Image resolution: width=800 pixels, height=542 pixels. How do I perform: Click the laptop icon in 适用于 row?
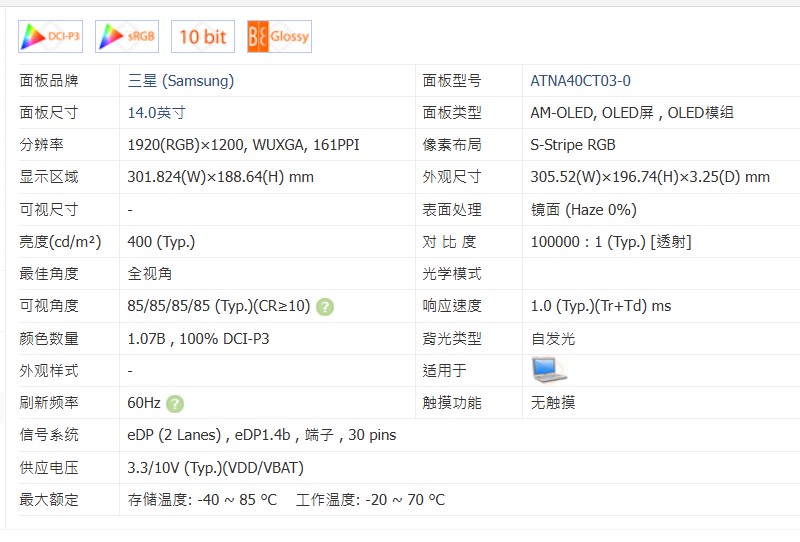548,370
